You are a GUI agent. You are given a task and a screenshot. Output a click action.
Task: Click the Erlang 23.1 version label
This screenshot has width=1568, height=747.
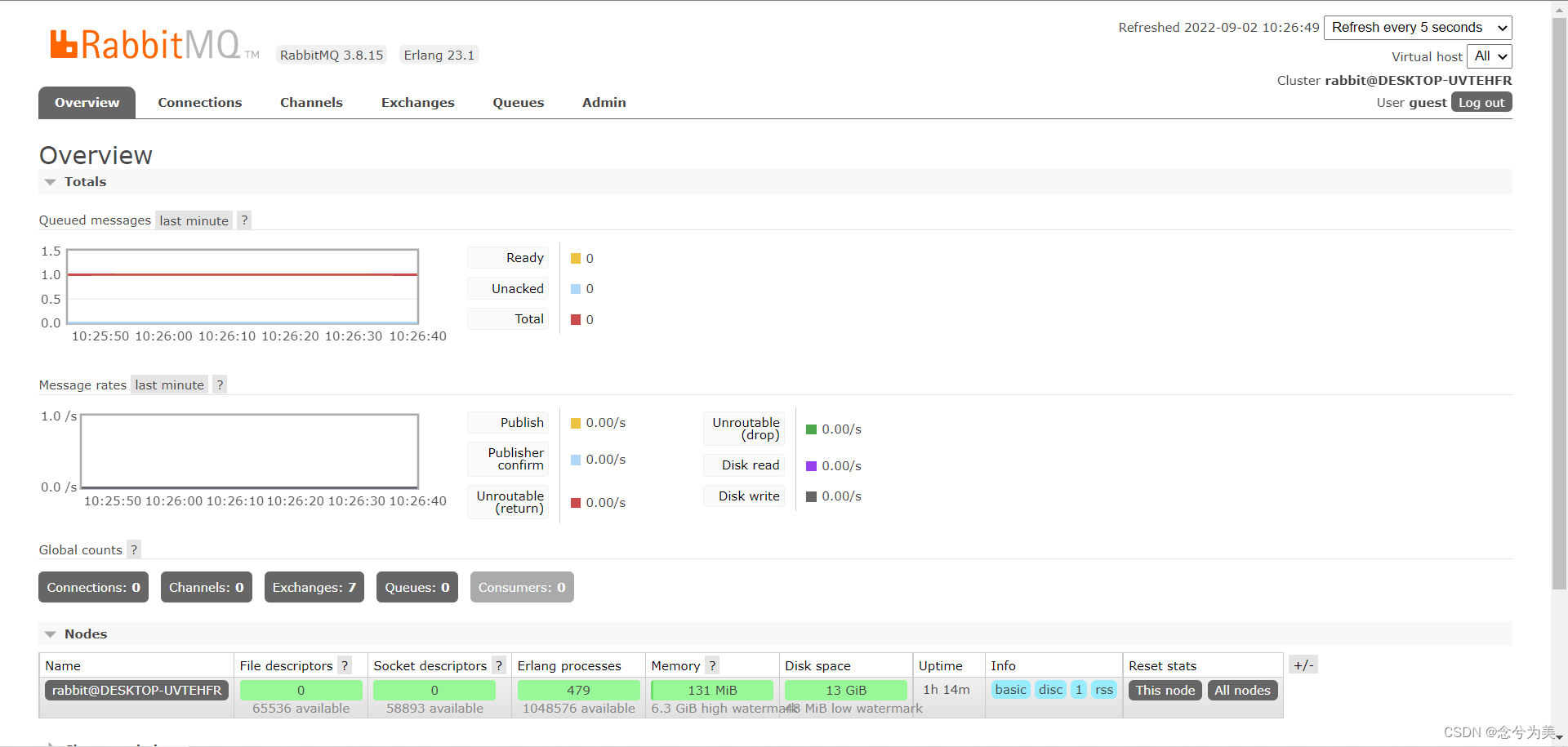[439, 56]
